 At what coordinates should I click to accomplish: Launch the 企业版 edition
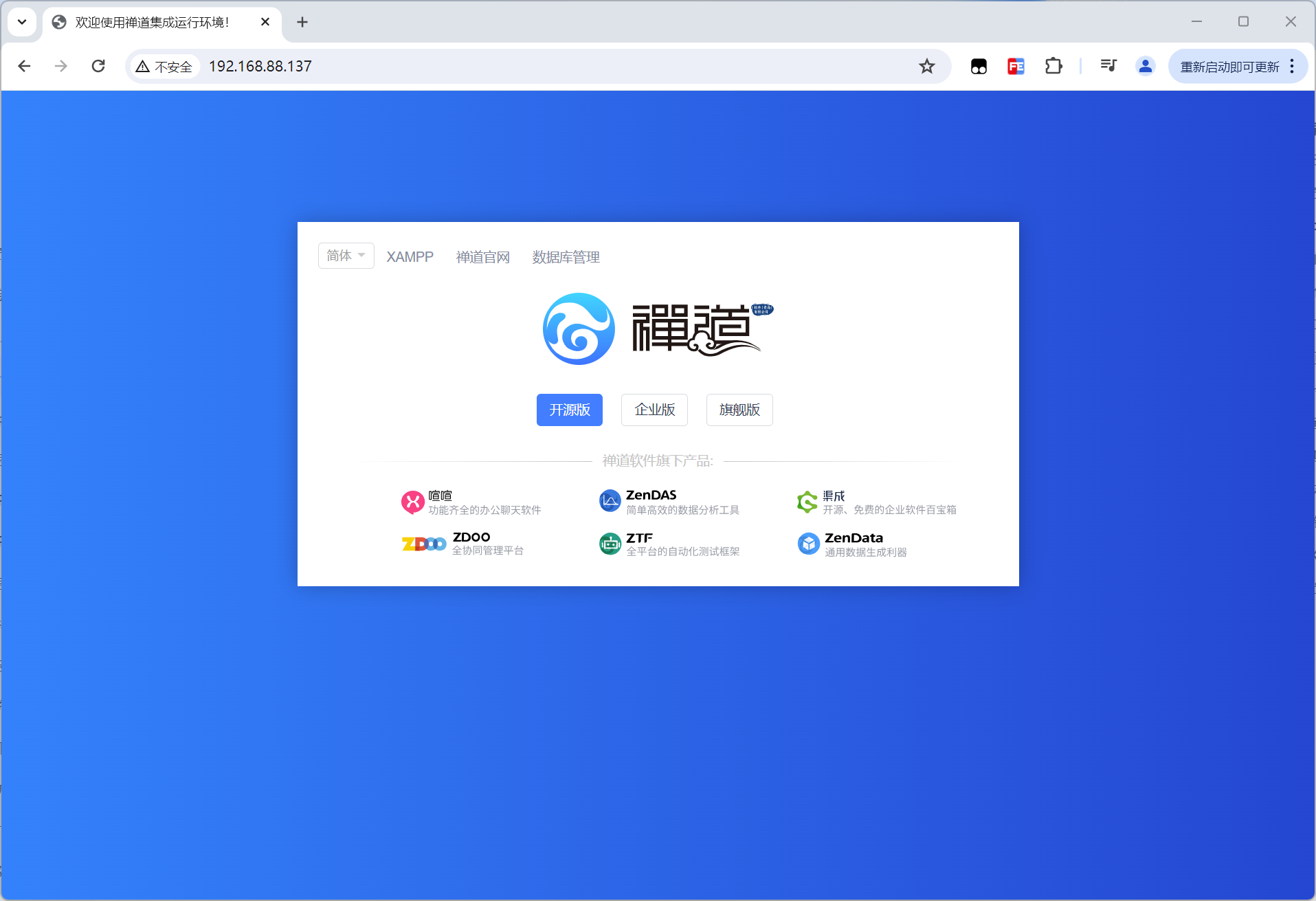click(x=654, y=410)
